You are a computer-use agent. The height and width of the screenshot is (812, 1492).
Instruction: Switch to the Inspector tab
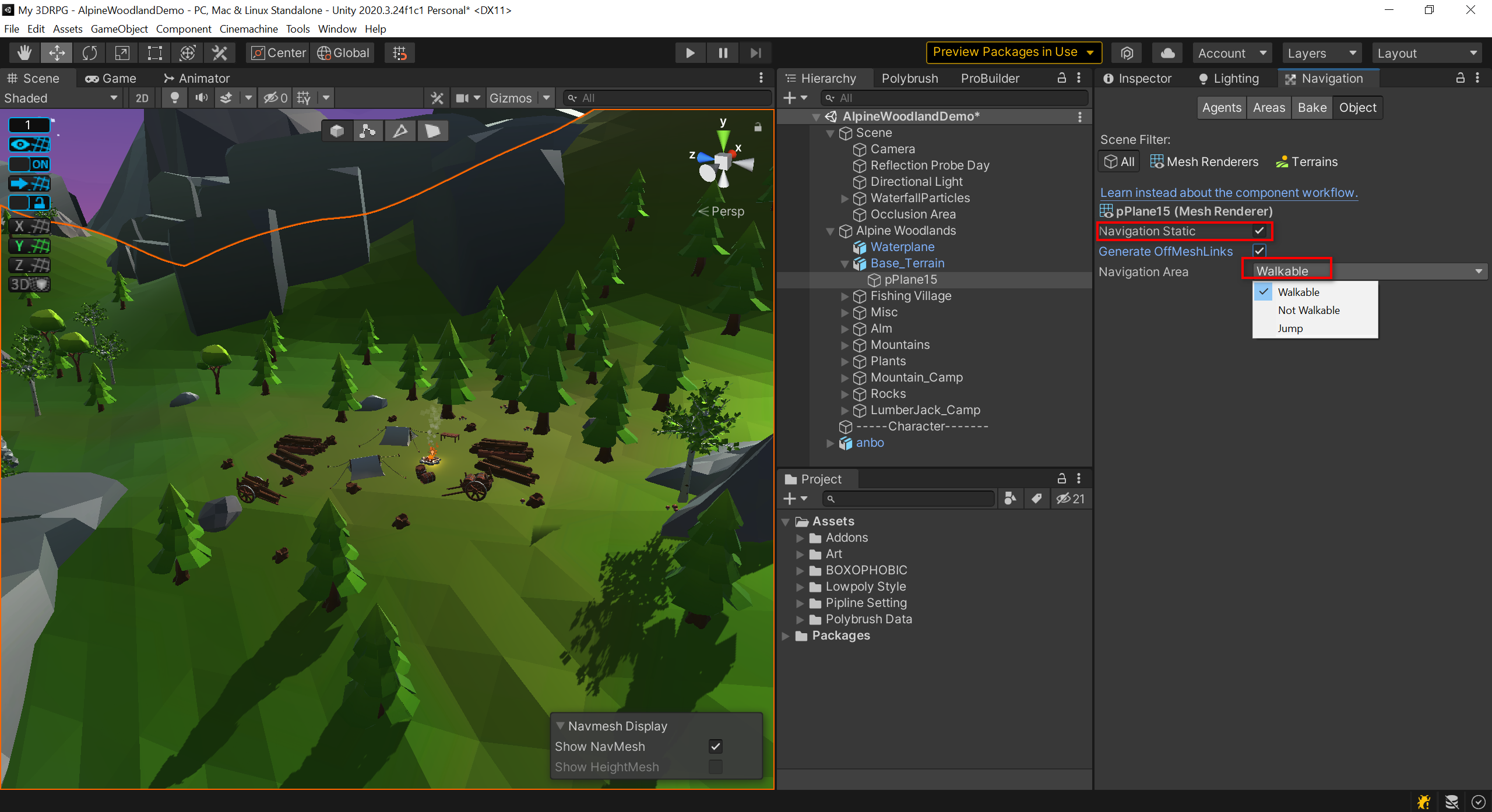[x=1137, y=78]
